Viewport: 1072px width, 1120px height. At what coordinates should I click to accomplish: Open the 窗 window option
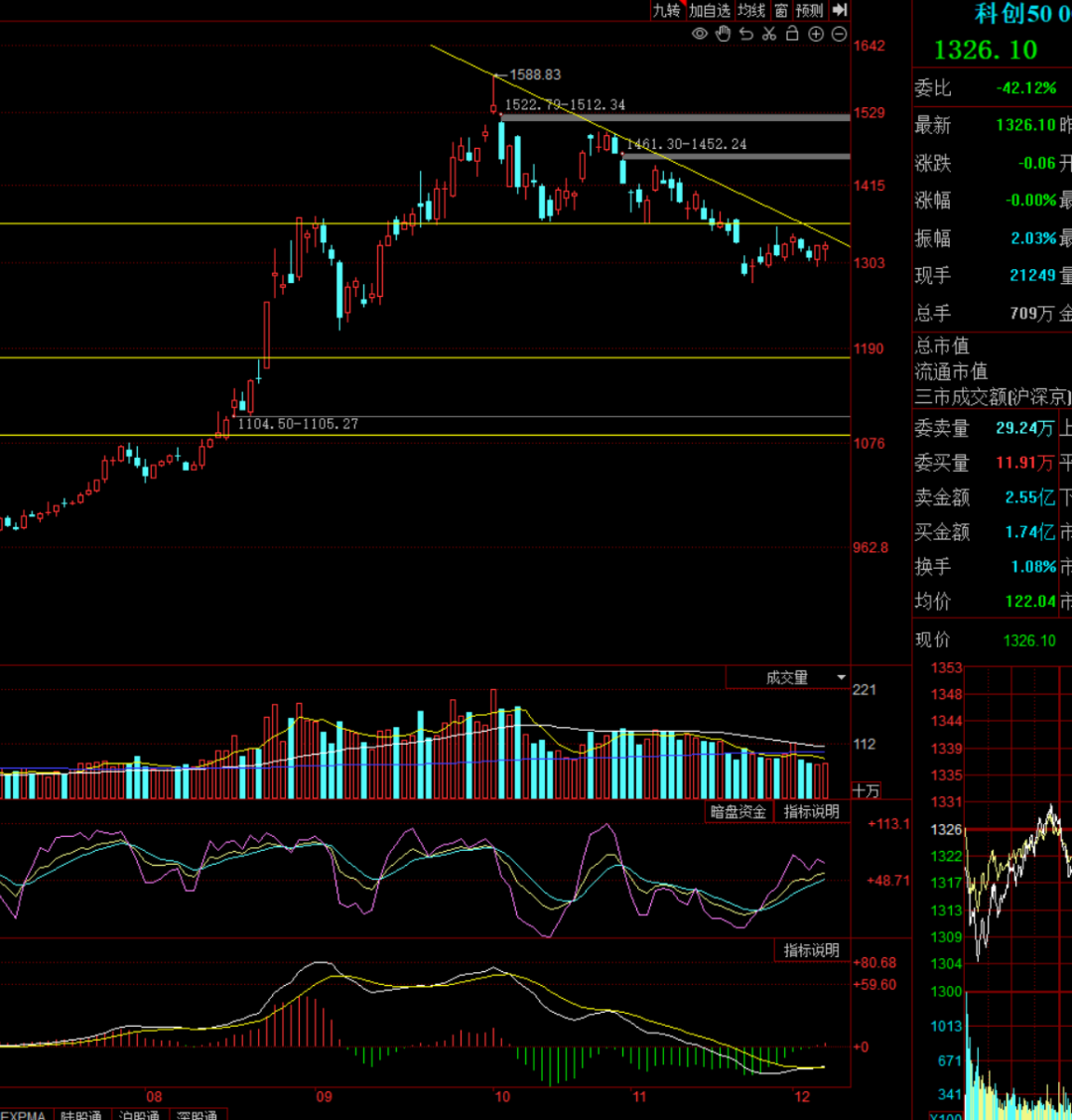pyautogui.click(x=781, y=10)
